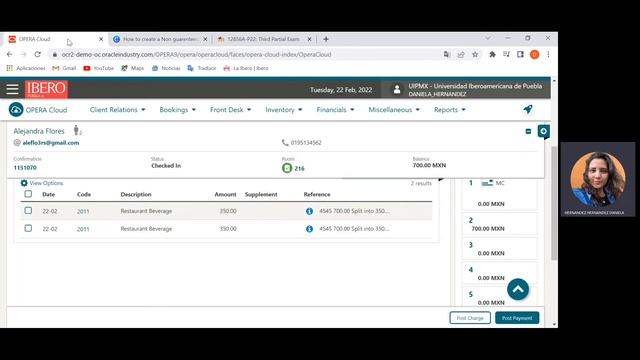Viewport: 640px width, 360px height.
Task: Open the Maps bookmark
Action: pos(133,68)
